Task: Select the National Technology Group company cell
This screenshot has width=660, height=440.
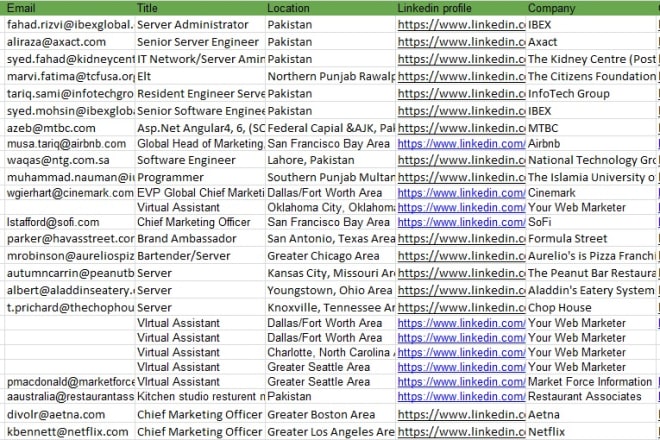Action: [x=591, y=160]
